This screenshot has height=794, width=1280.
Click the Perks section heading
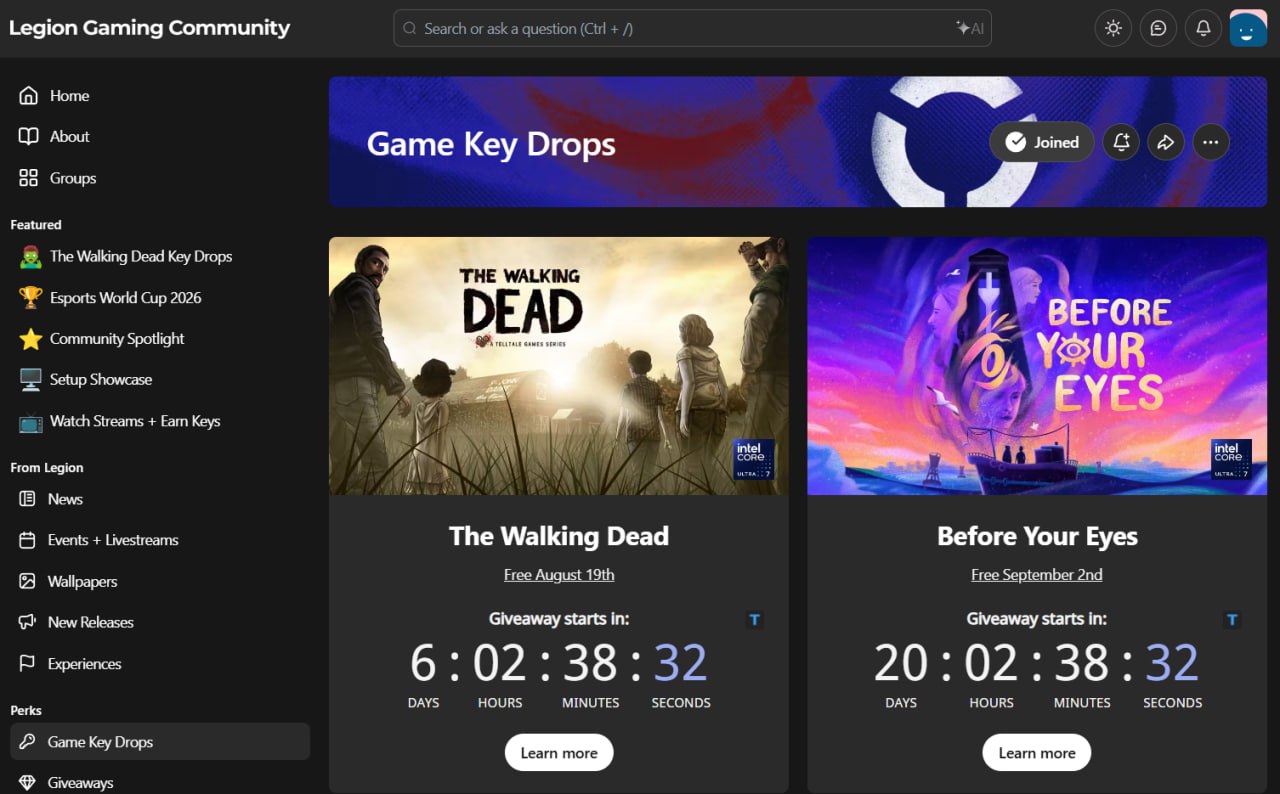coord(26,711)
